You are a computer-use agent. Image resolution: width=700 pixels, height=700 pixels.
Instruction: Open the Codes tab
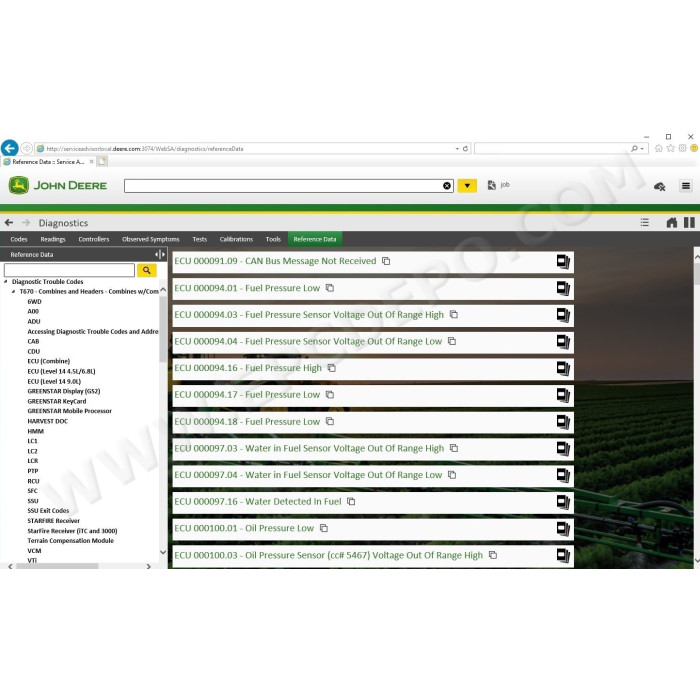(19, 239)
